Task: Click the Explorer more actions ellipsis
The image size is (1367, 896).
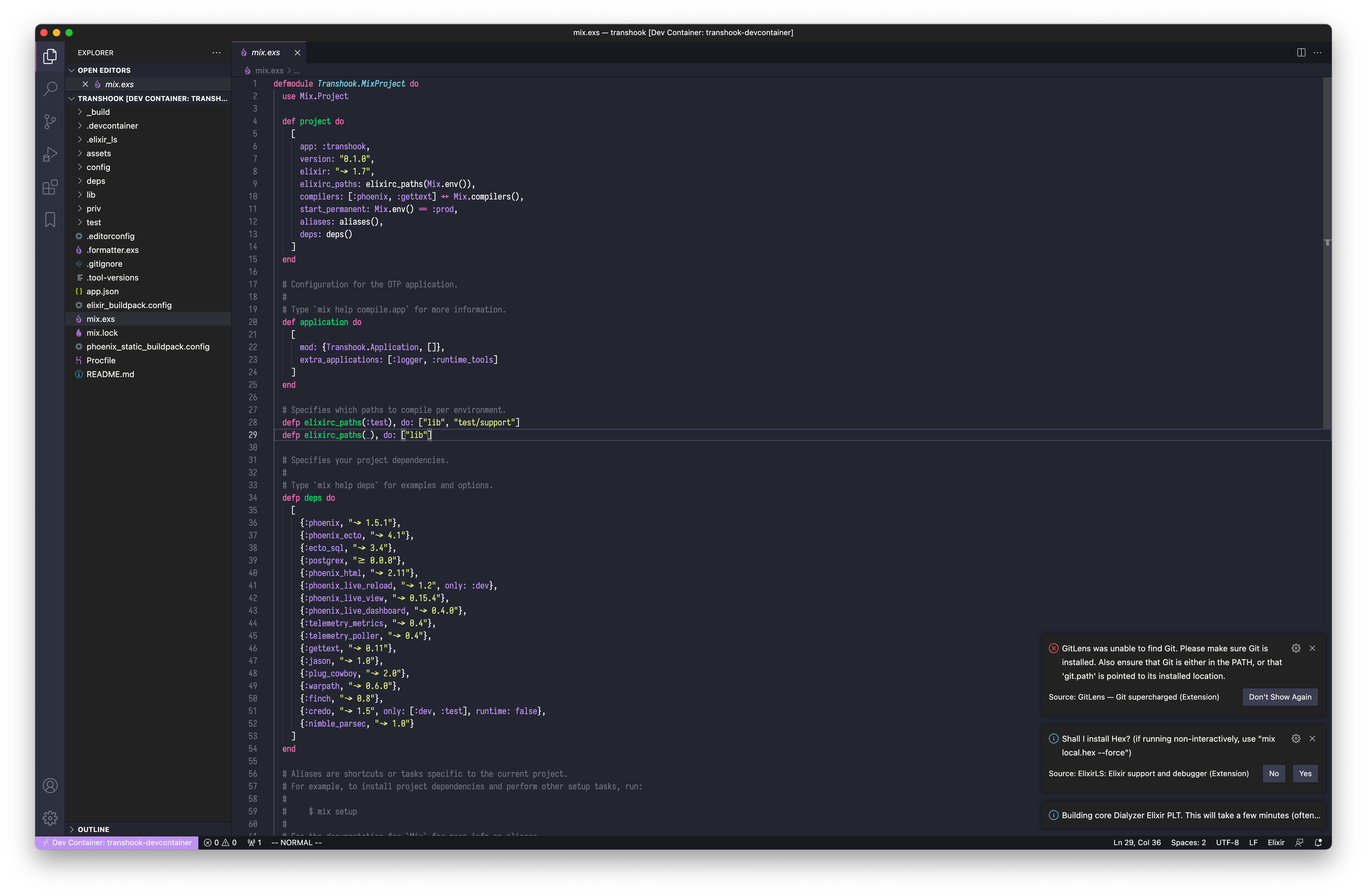Action: pyautogui.click(x=217, y=52)
